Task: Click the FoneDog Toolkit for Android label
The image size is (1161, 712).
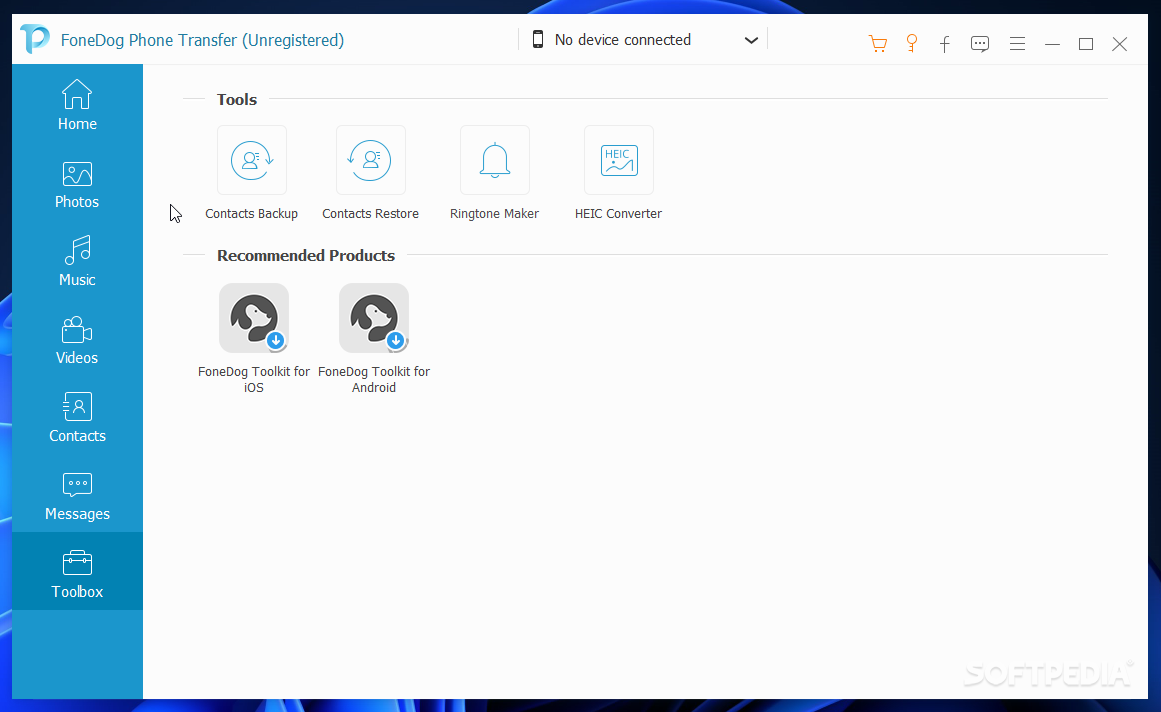Action: [374, 379]
